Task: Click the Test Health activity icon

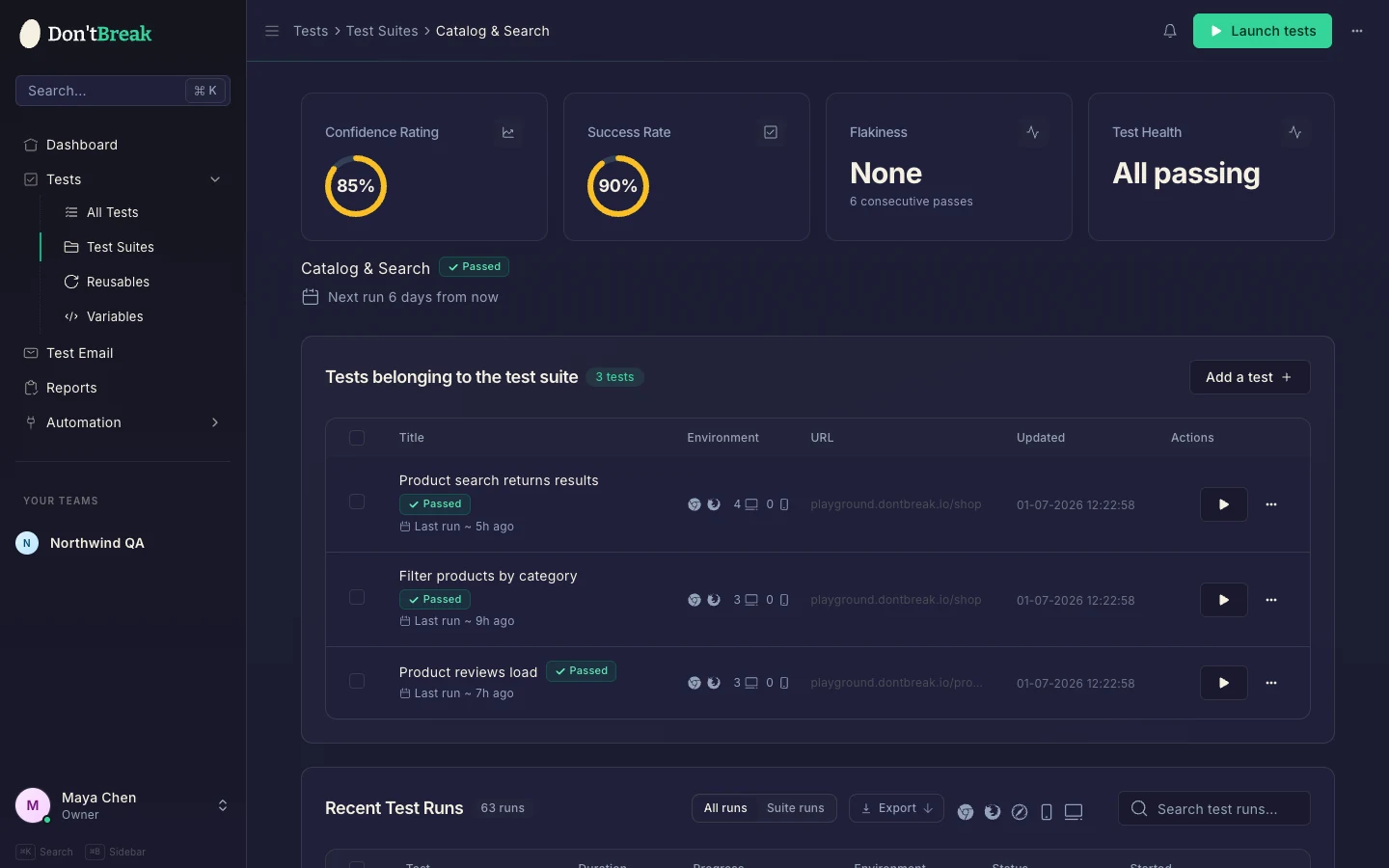Action: click(x=1295, y=132)
